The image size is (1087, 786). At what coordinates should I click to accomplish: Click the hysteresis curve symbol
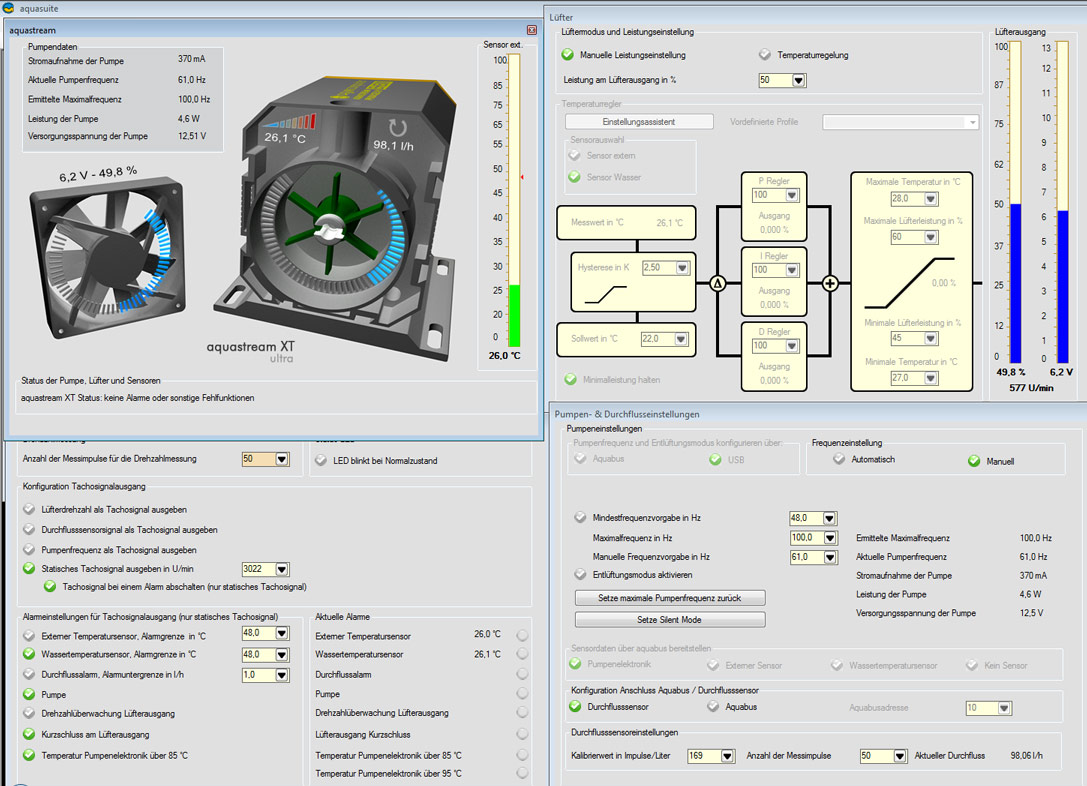coord(605,295)
